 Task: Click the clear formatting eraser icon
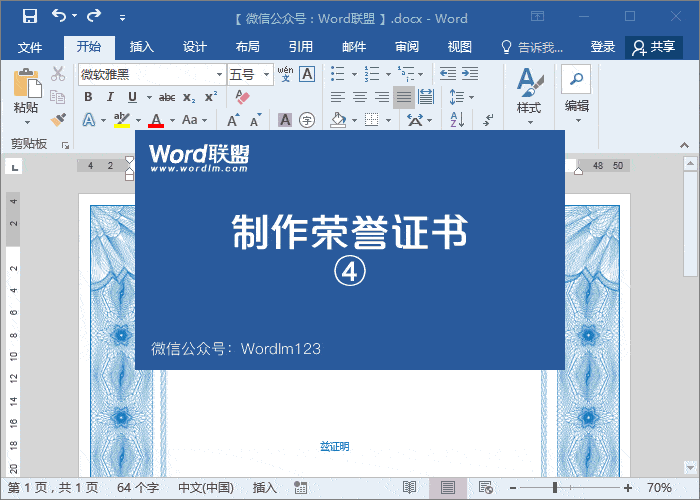click(x=242, y=97)
